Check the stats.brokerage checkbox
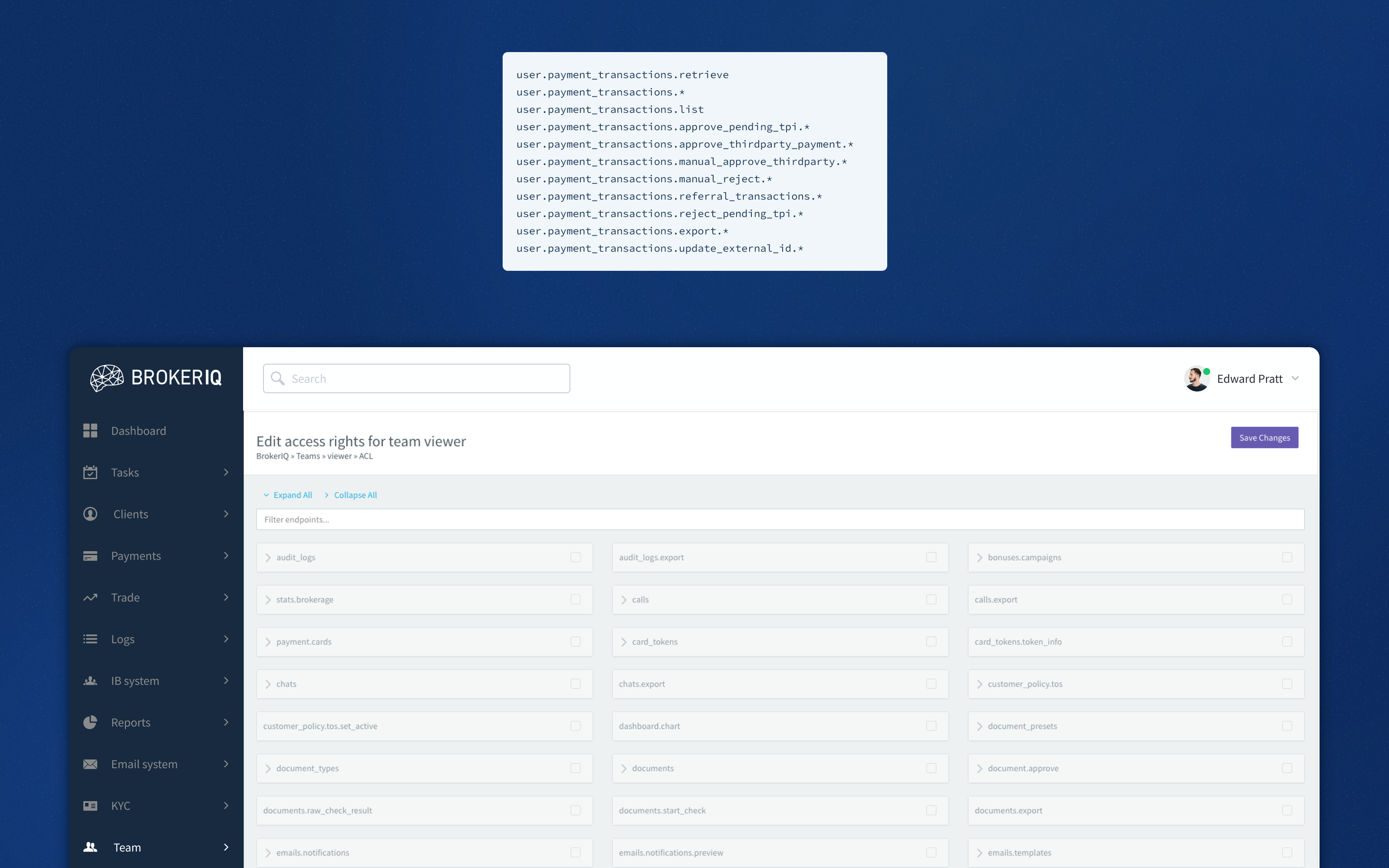The width and height of the screenshot is (1389, 868). [575, 599]
